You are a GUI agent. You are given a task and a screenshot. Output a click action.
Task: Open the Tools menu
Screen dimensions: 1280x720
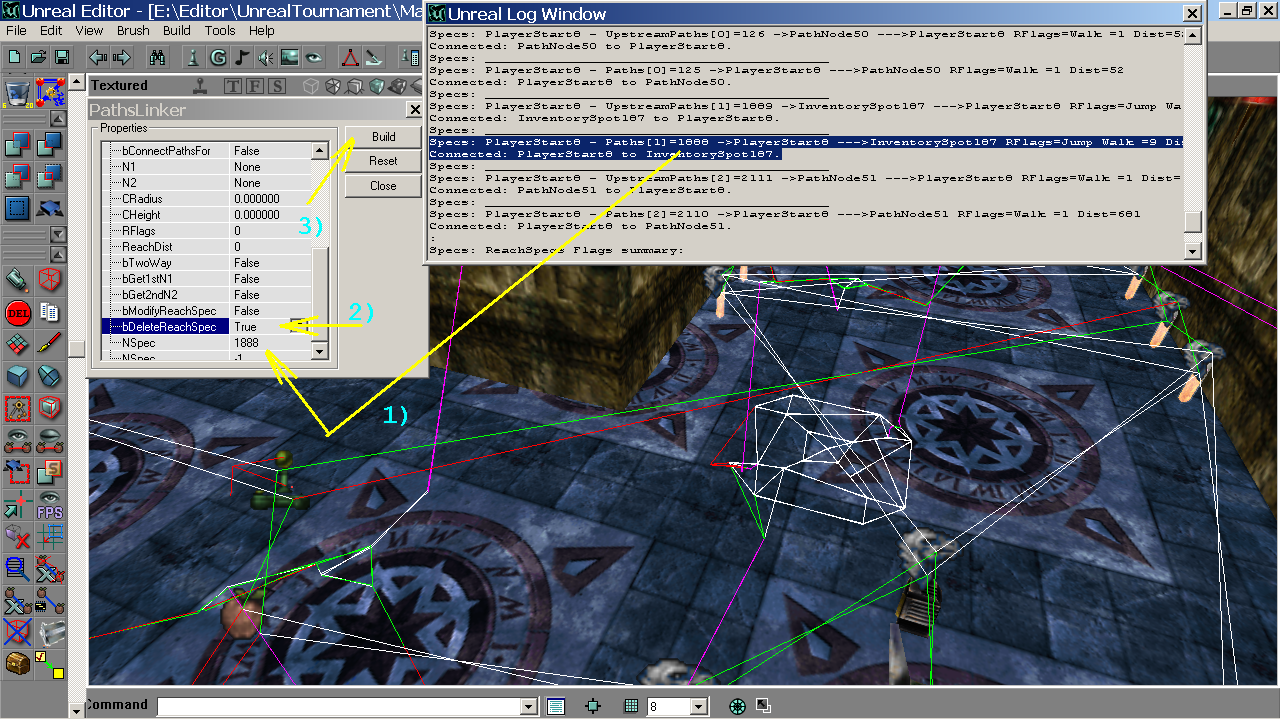pyautogui.click(x=220, y=31)
